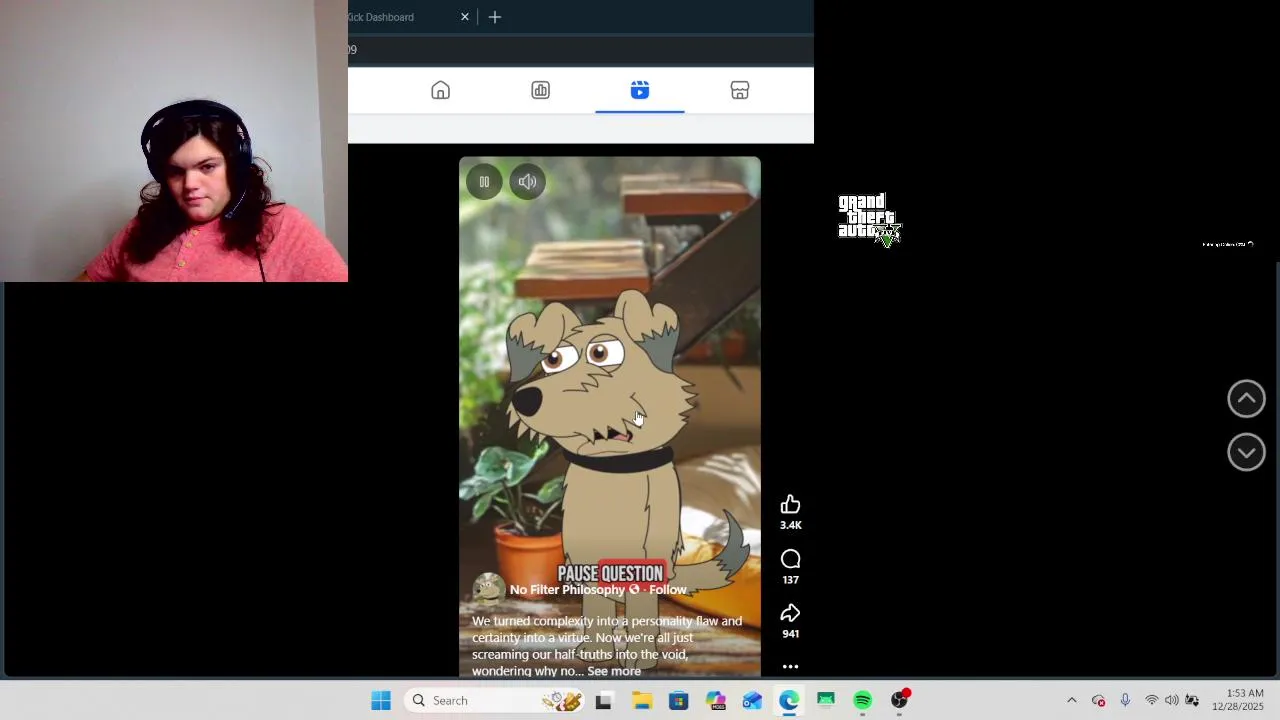Open Task View from the taskbar
This screenshot has width=1280, height=720.
(x=603, y=701)
